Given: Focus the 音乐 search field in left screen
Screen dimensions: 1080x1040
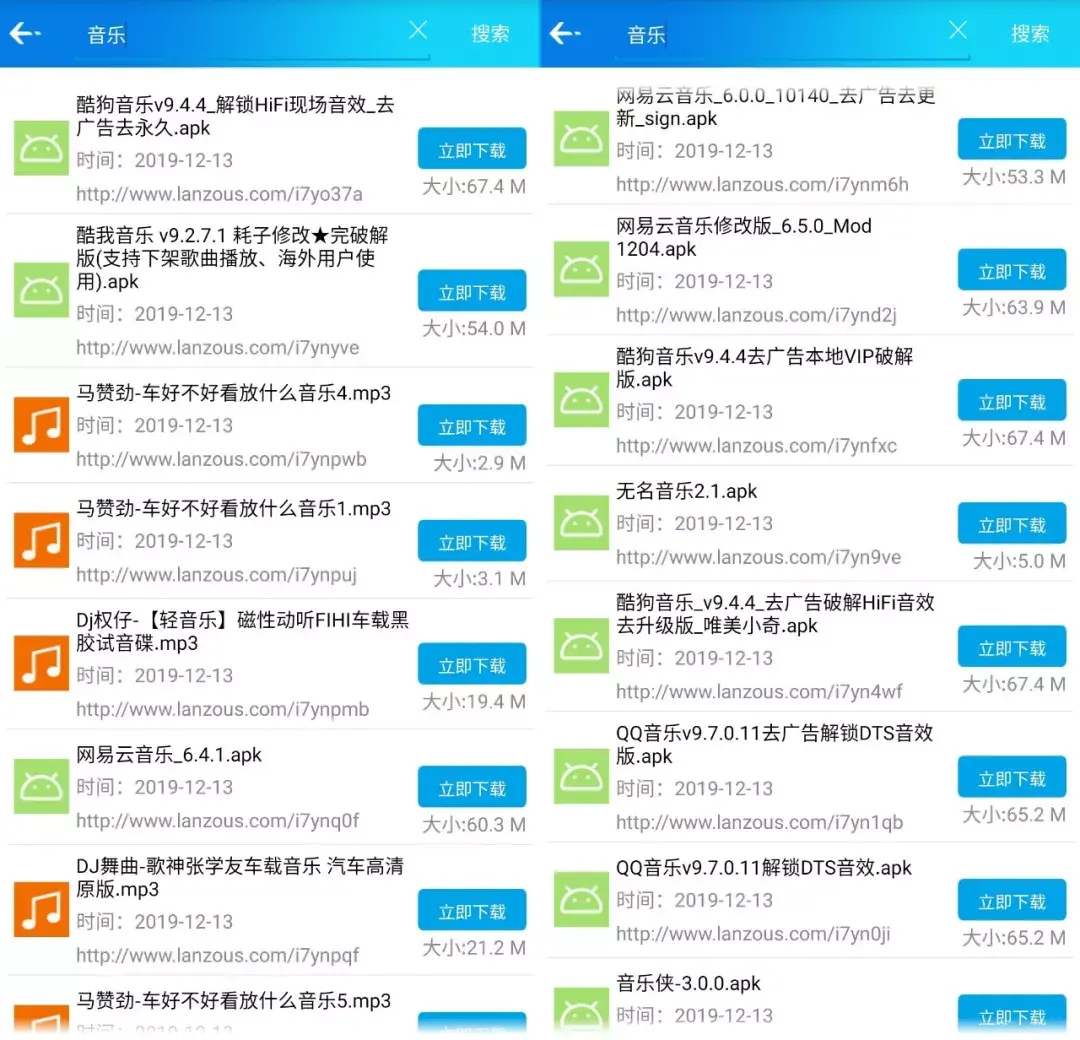Looking at the screenshot, I should tap(252, 36).
